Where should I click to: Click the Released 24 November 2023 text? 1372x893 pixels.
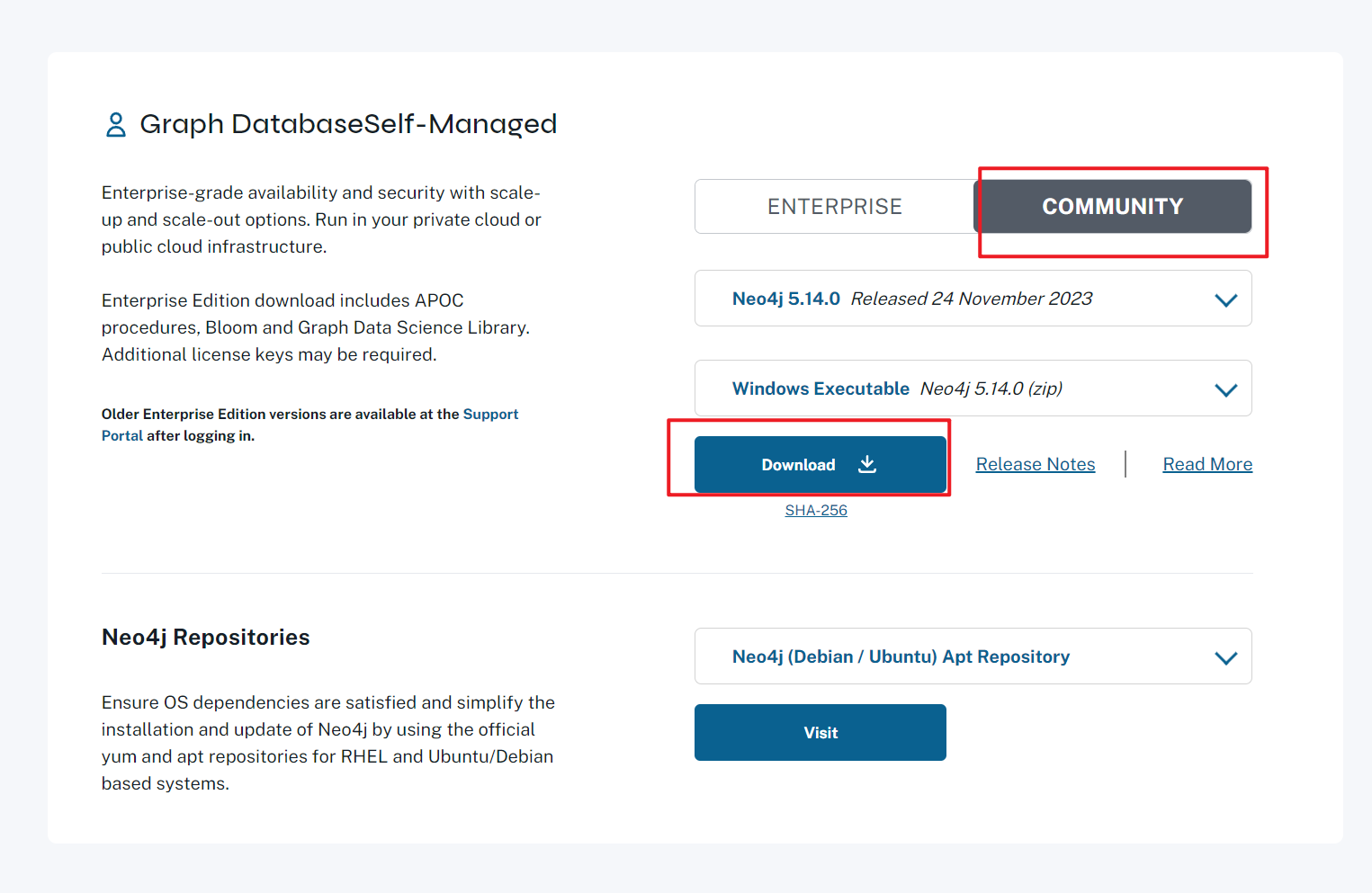point(972,299)
